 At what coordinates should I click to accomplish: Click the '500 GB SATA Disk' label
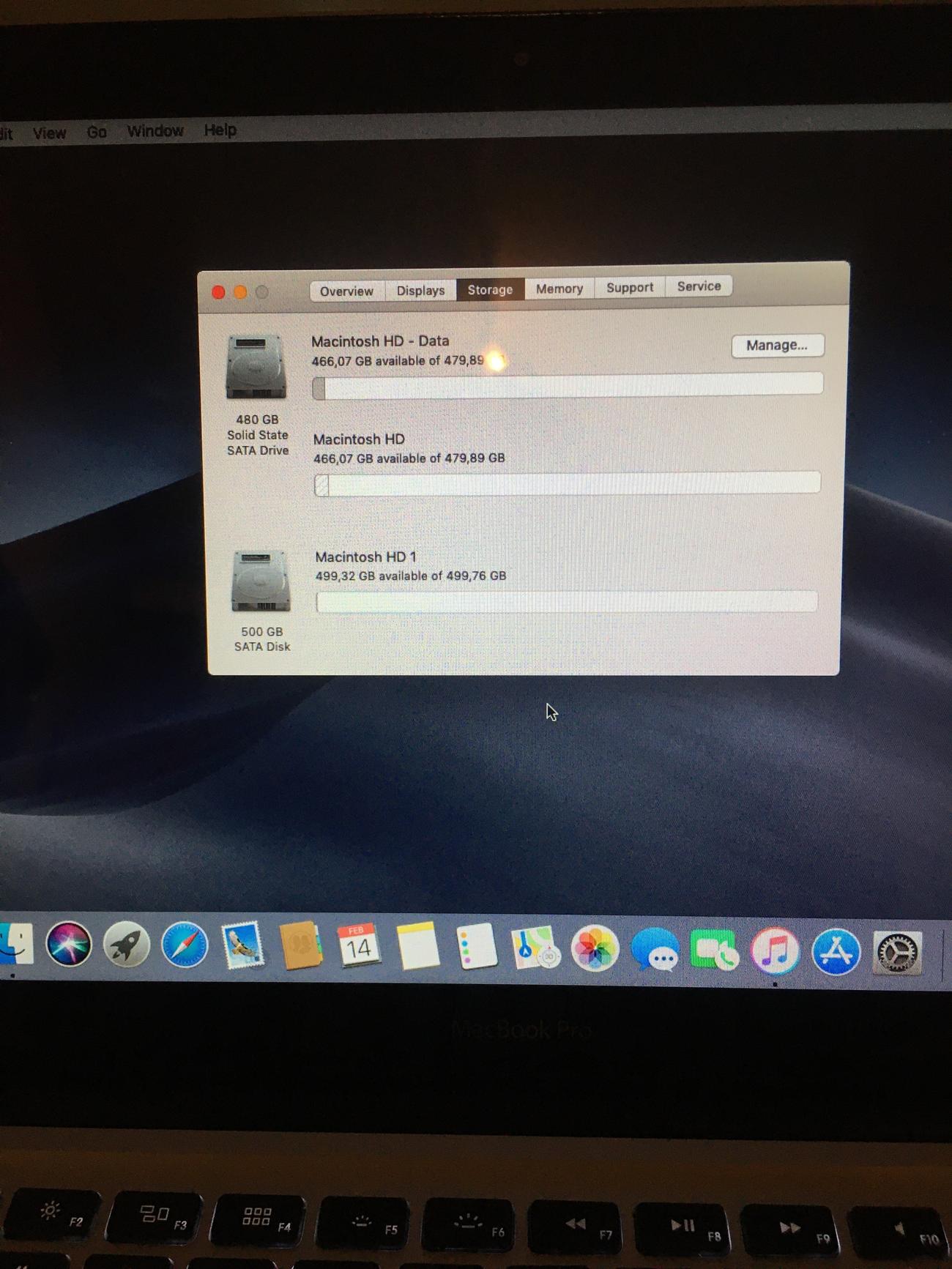pyautogui.click(x=262, y=639)
